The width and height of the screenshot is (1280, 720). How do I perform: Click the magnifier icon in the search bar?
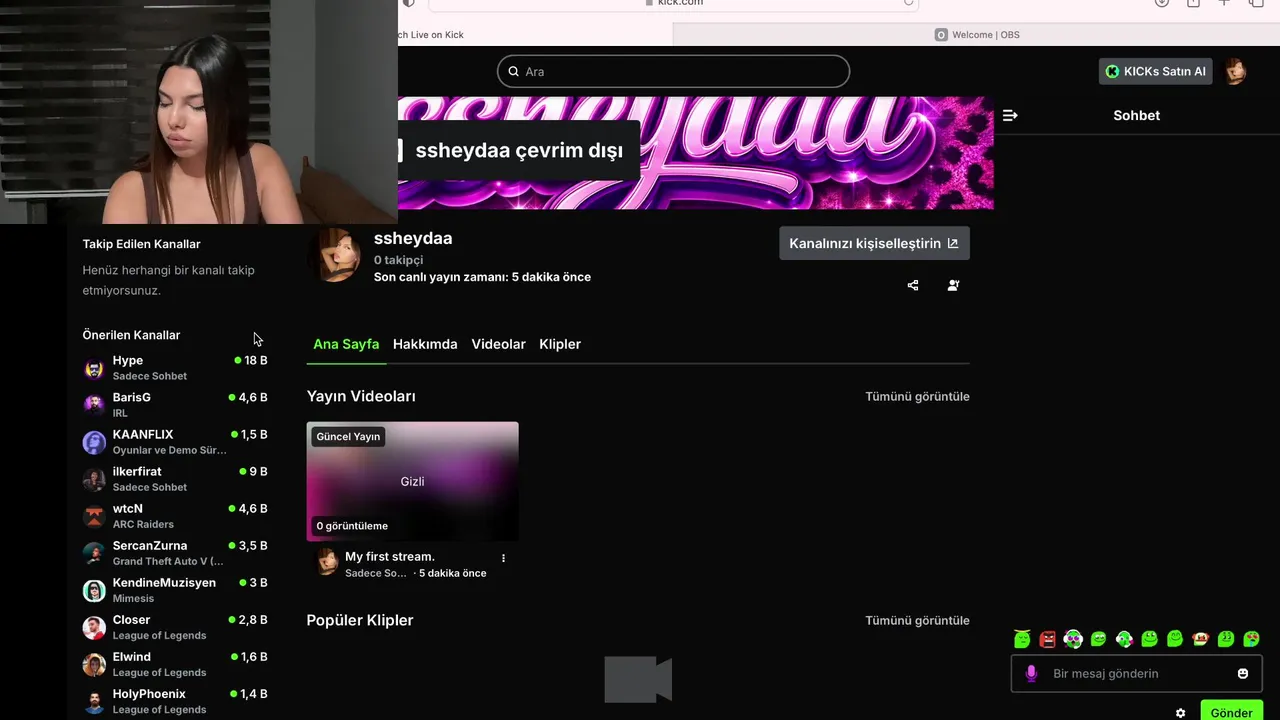[x=514, y=71]
